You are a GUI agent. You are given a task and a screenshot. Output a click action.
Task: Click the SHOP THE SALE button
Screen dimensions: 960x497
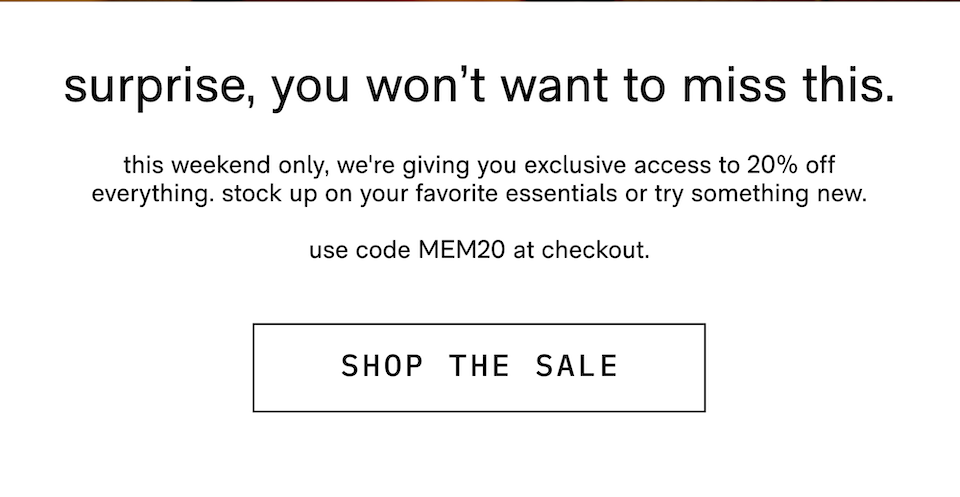pyautogui.click(x=479, y=368)
